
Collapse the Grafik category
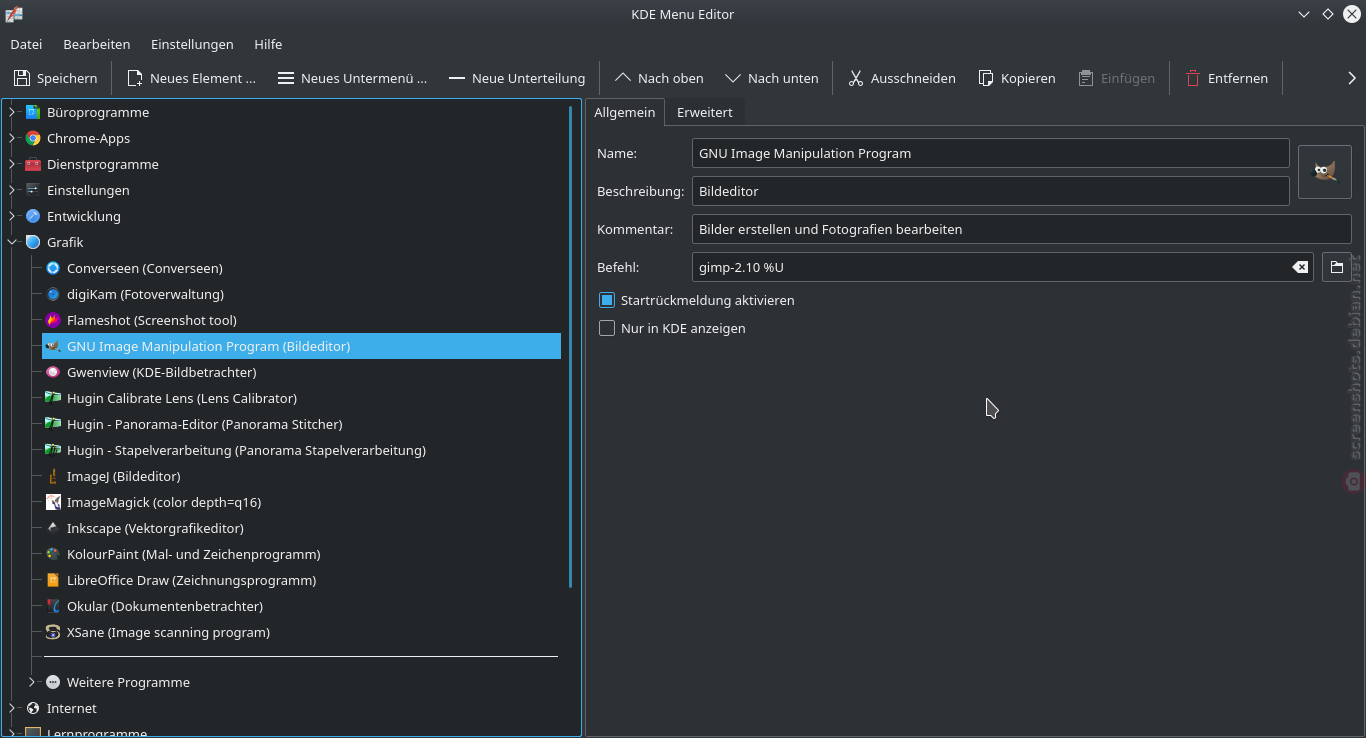pos(12,242)
